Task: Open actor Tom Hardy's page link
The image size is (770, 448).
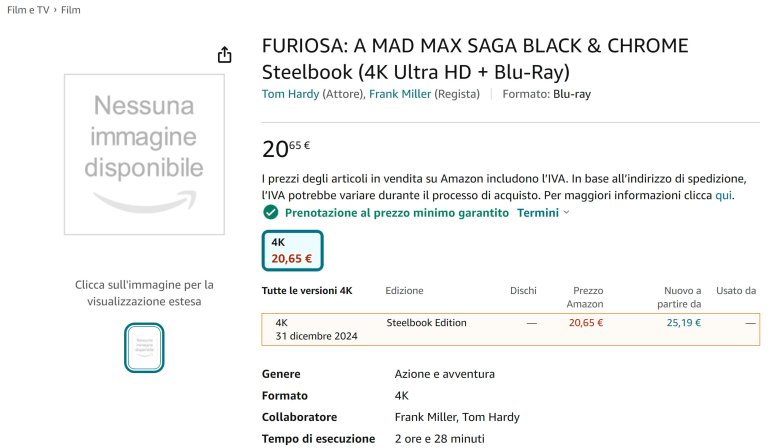Action: (290, 94)
